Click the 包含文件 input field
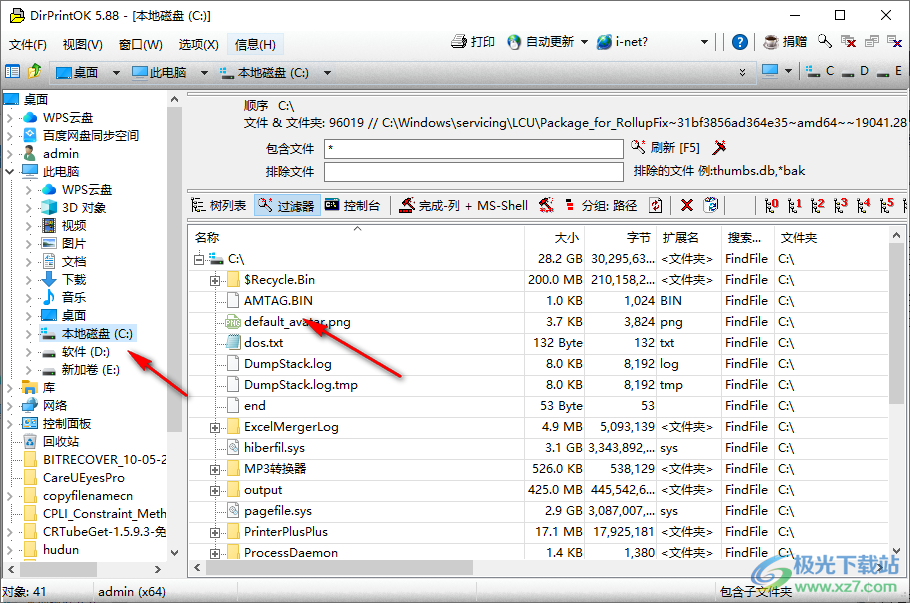Screen dimensions: 910x603 (x=474, y=149)
